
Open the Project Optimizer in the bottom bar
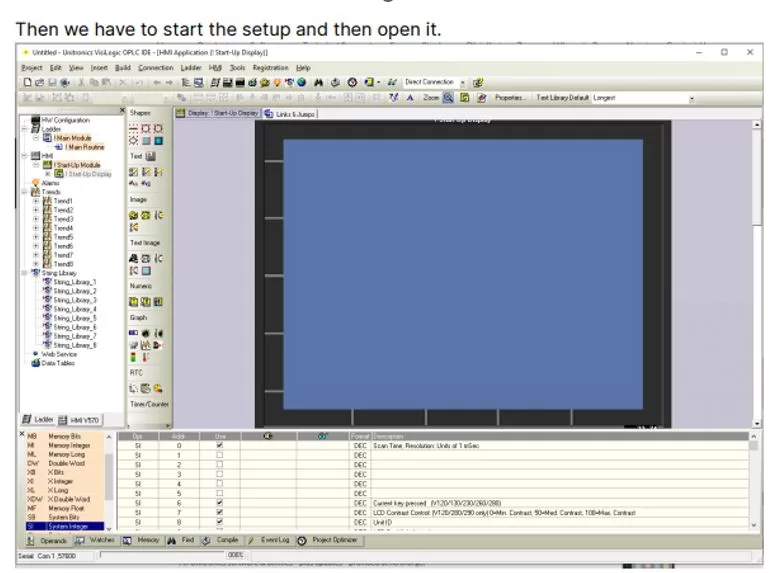(x=329, y=540)
